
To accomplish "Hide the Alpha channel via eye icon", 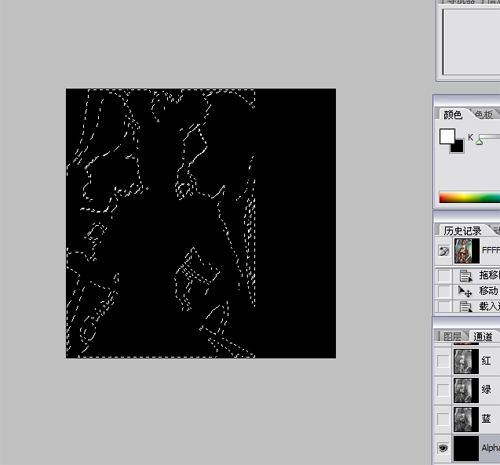I will (x=443, y=448).
